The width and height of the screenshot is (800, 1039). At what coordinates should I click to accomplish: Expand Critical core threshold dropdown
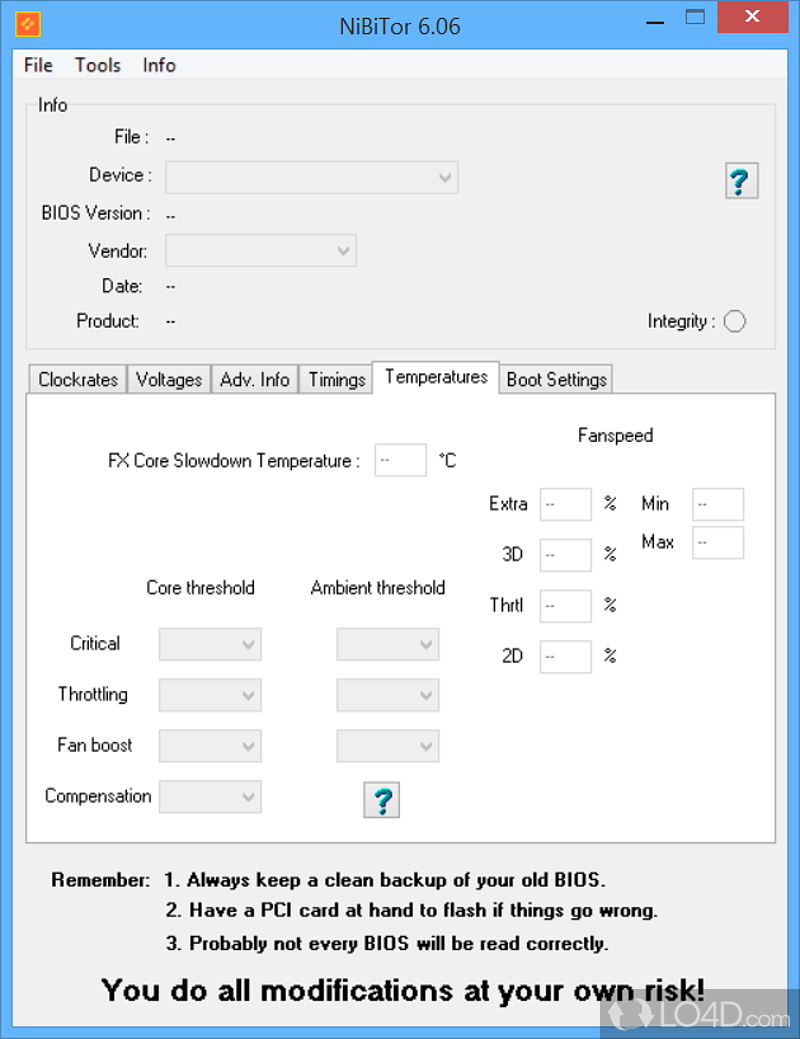(210, 644)
